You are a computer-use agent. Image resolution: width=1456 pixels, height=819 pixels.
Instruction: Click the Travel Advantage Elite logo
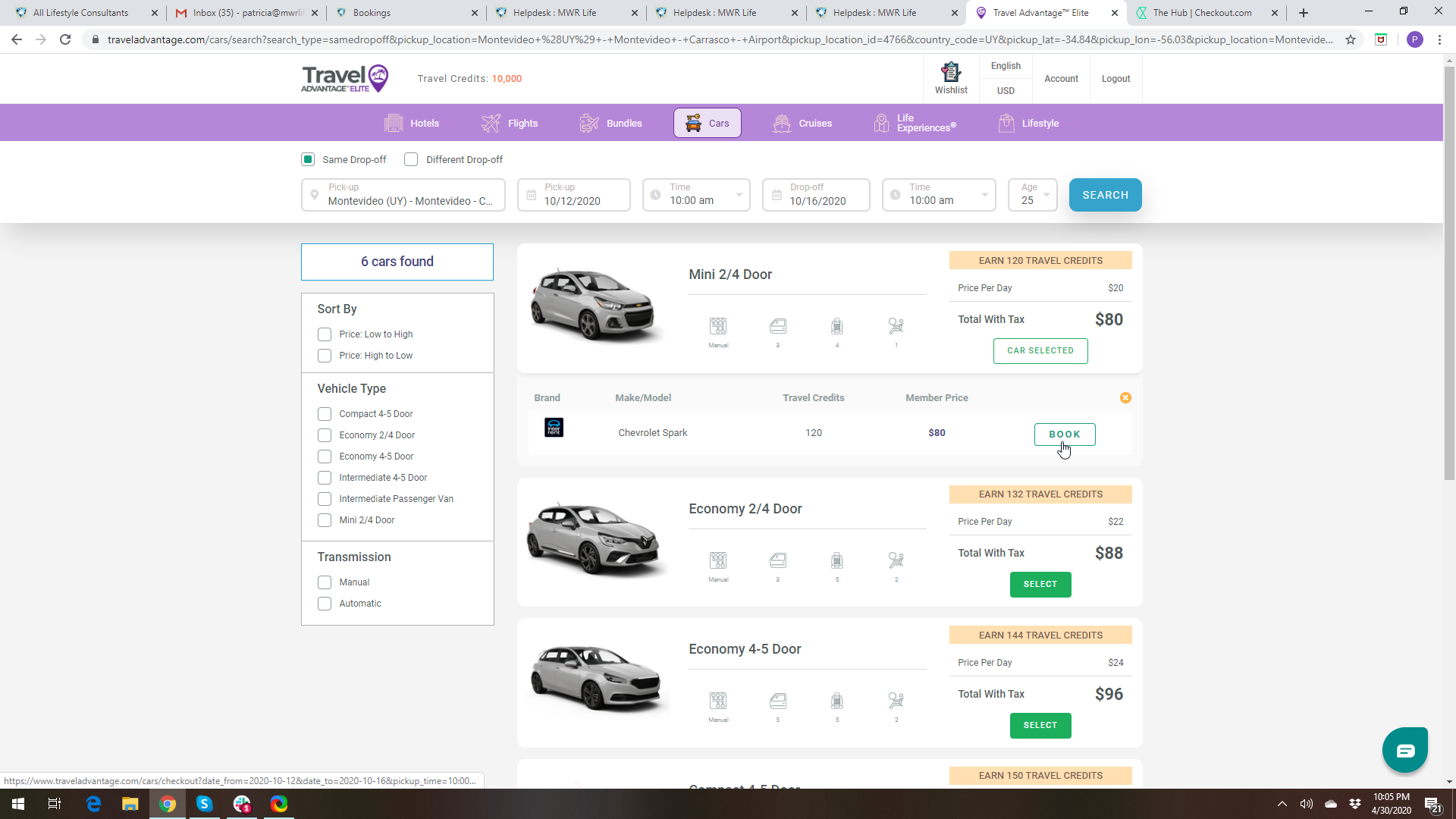click(345, 78)
